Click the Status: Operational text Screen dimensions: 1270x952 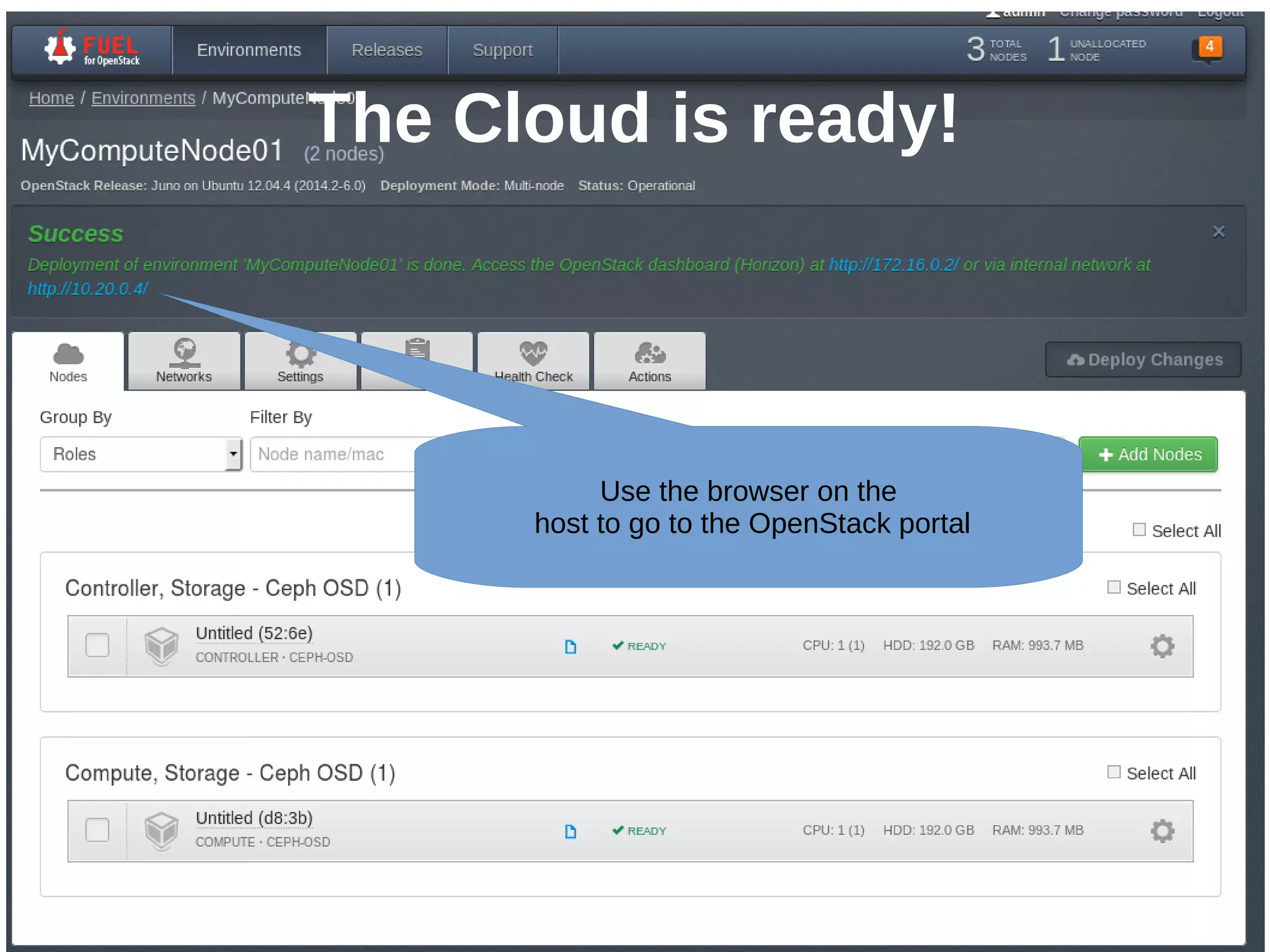click(637, 186)
